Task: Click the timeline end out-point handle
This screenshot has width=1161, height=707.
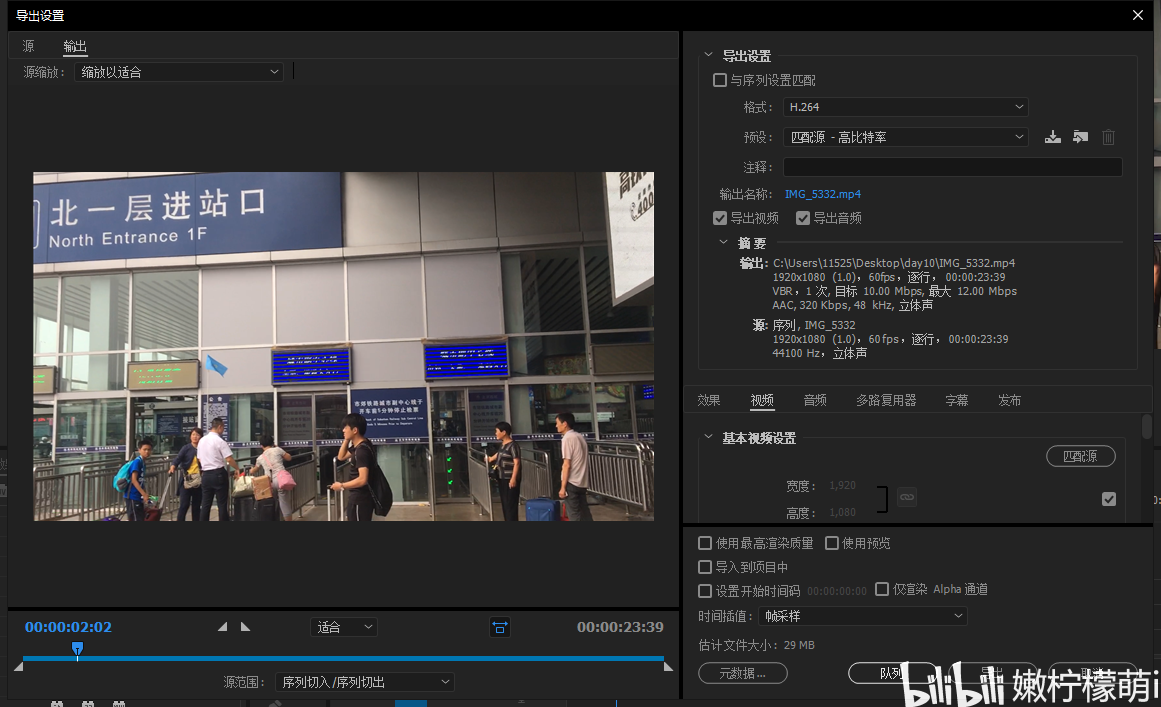Action: 668,667
